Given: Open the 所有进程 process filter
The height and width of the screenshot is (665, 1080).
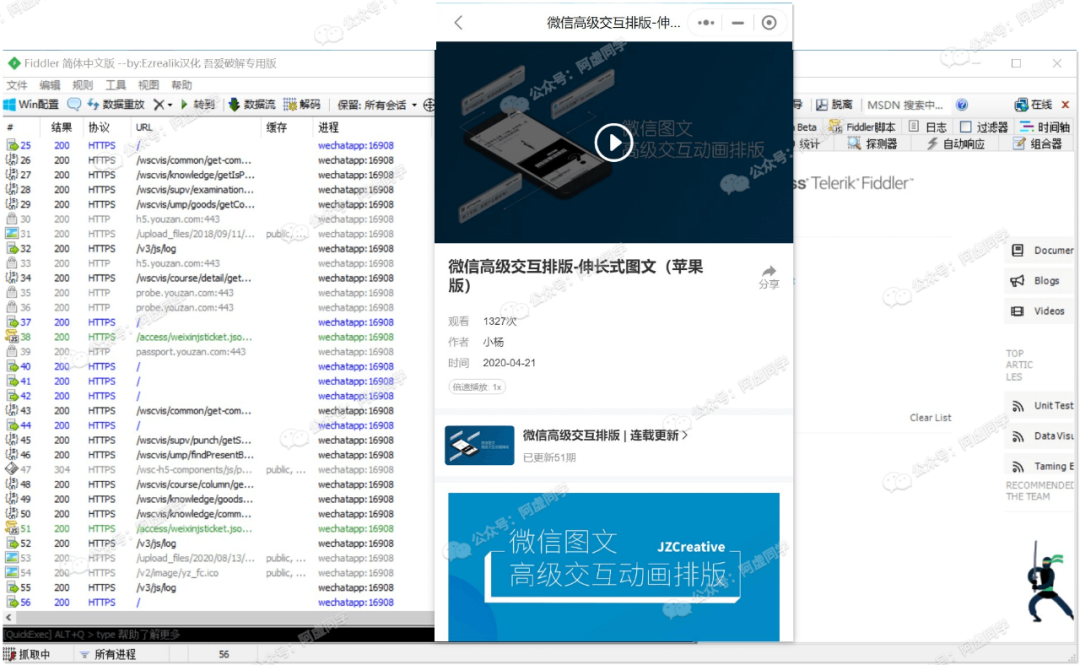Looking at the screenshot, I should pyautogui.click(x=108, y=654).
